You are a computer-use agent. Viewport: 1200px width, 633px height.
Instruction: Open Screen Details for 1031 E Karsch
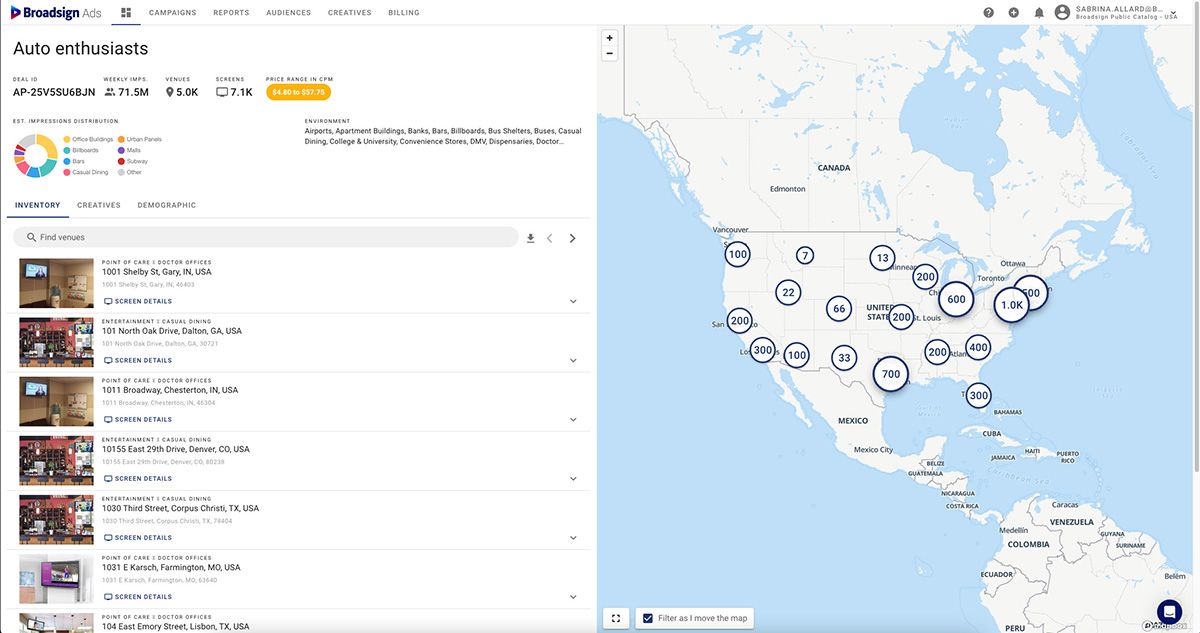tap(138, 597)
